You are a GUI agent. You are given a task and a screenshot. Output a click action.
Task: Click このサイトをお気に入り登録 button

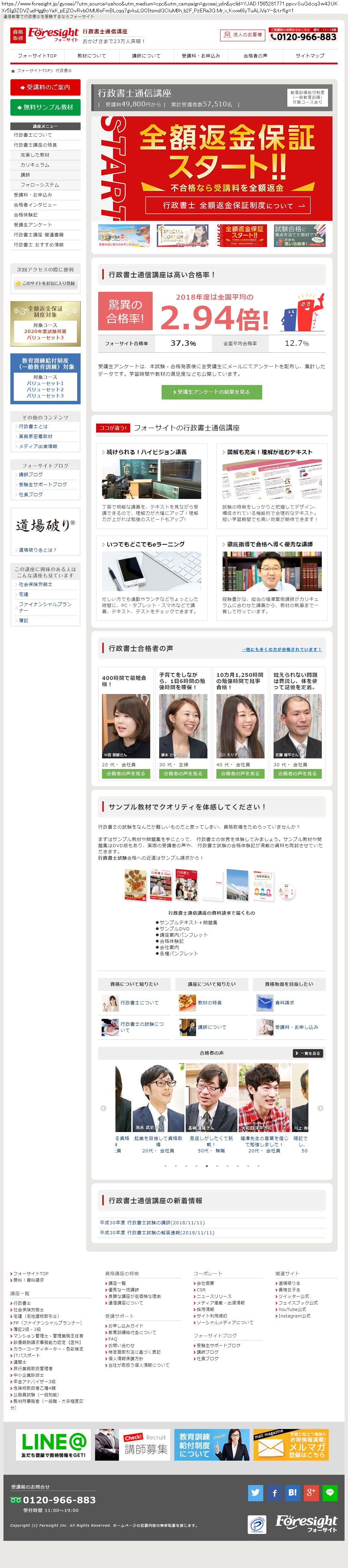coord(45,283)
